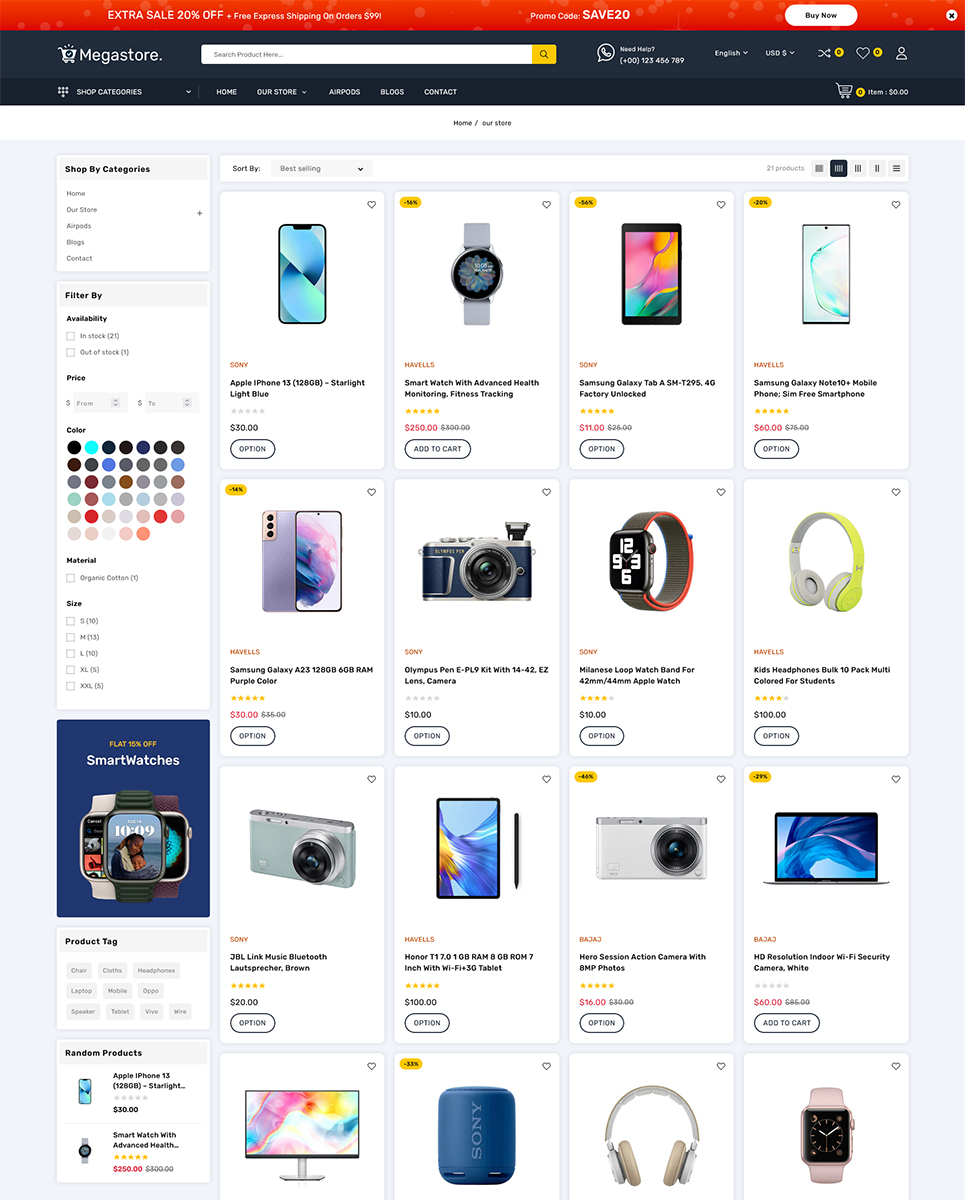
Task: Click the Buy Now promo button
Action: pos(821,15)
